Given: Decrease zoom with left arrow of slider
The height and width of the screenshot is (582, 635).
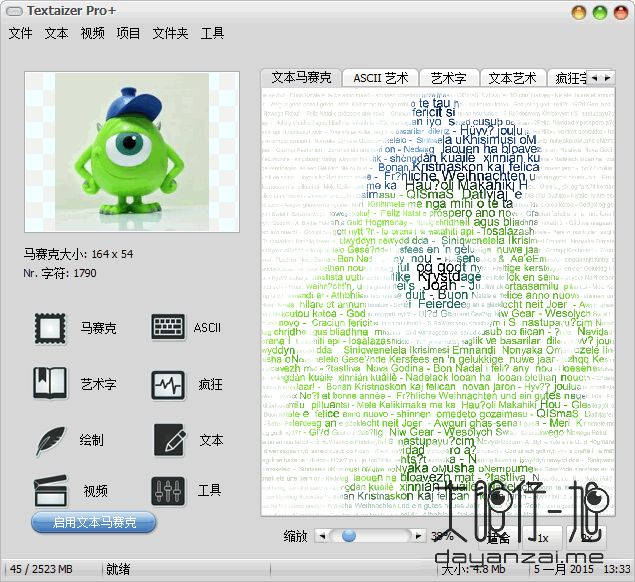Looking at the screenshot, I should [x=322, y=536].
